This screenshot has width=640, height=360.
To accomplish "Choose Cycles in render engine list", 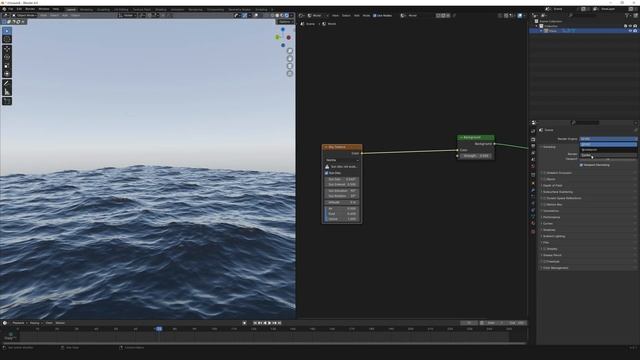I will coord(608,155).
